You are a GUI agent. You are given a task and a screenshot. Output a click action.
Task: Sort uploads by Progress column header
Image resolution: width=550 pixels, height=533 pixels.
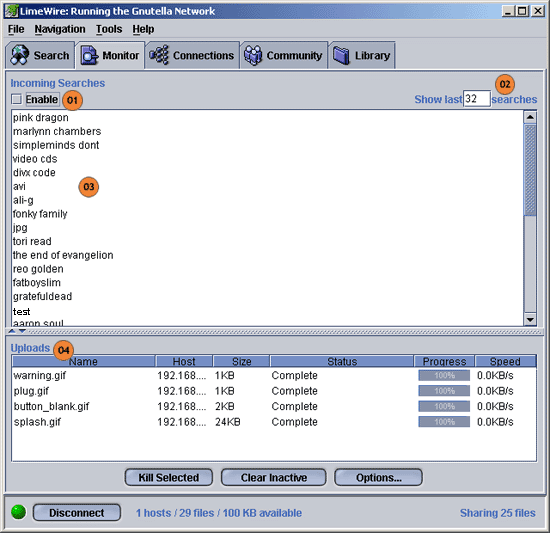pyautogui.click(x=444, y=361)
